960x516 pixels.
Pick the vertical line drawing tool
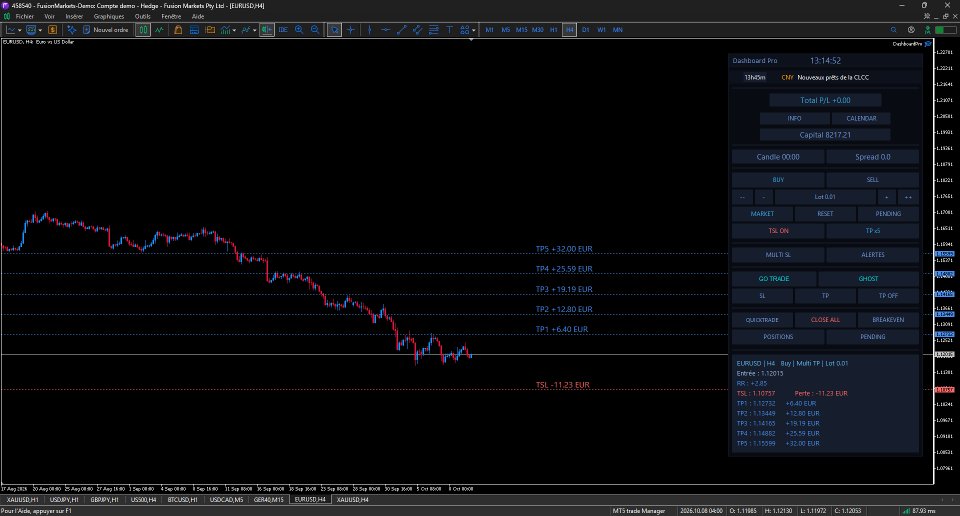coord(369,29)
